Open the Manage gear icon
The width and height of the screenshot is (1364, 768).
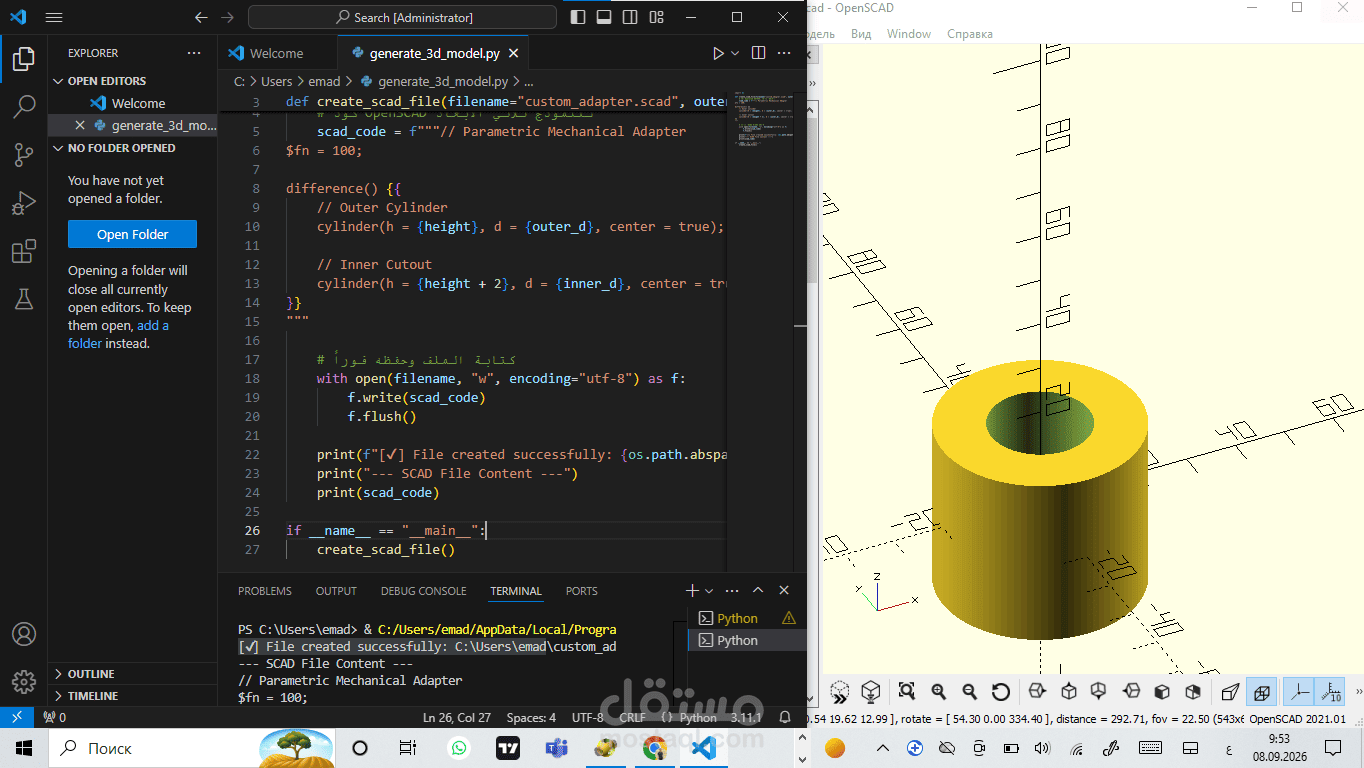(24, 682)
